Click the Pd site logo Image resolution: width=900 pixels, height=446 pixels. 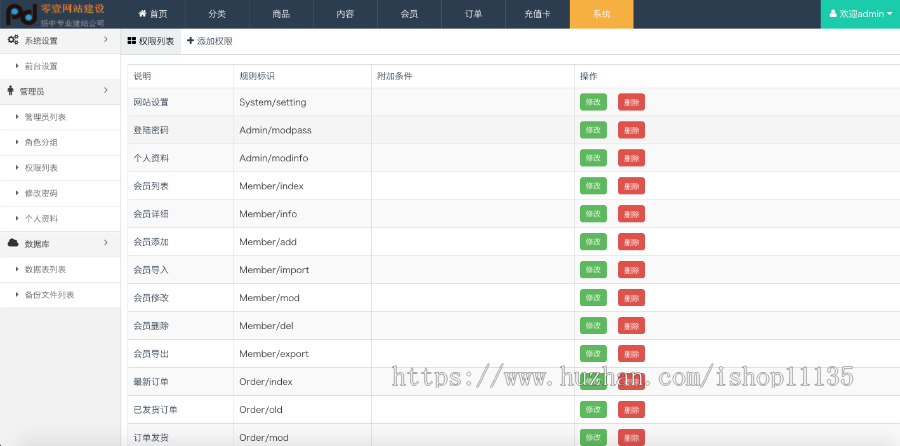click(x=21, y=14)
